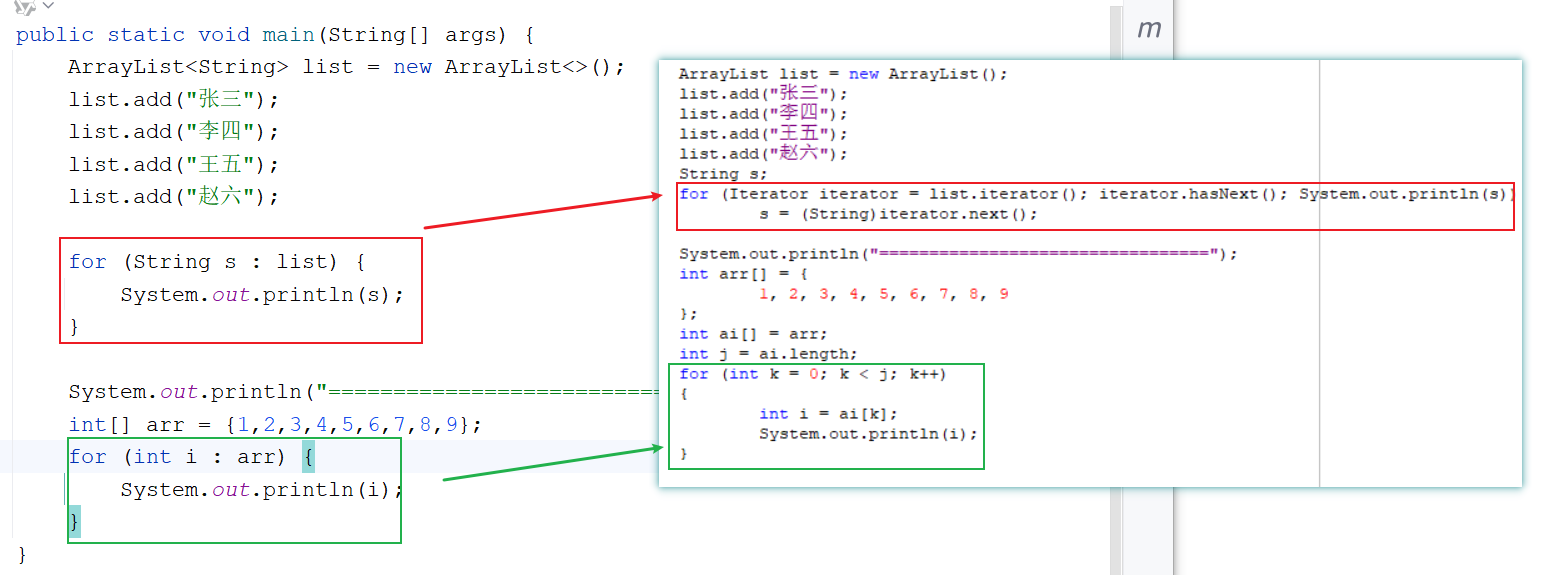Click the faded assistant icon above main method
Image resolution: width=1553 pixels, height=575 pixels.
[x=24, y=7]
